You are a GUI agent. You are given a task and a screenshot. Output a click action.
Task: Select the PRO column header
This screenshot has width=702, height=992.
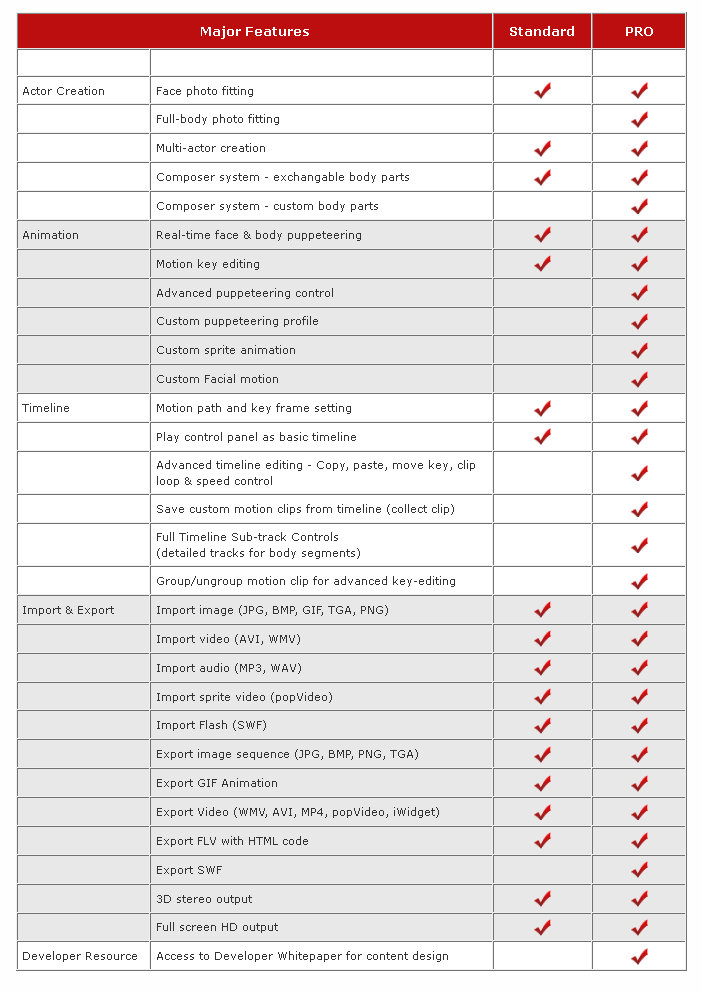click(639, 32)
